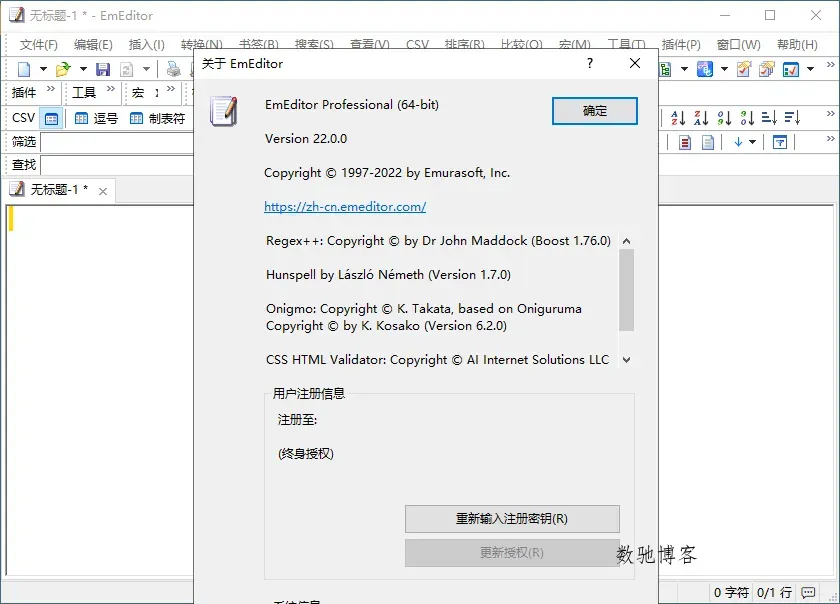Screen dimensions: 840x604
Task: Click the EmEditor notepad icon in dialog
Action: coord(224,111)
